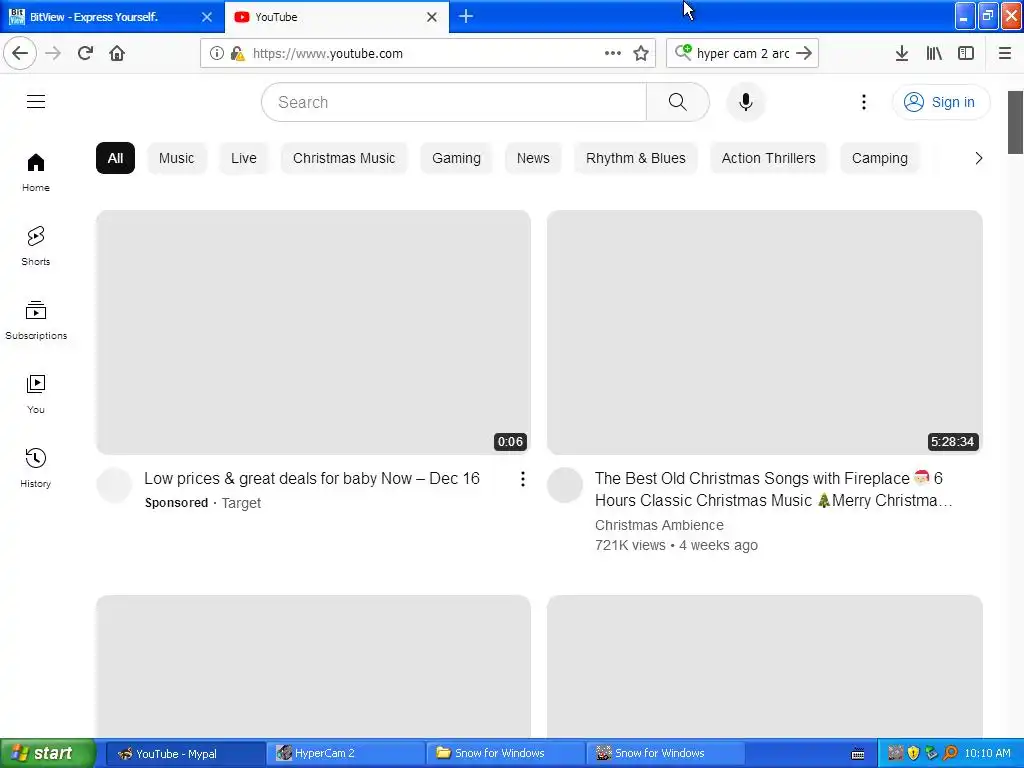
Task: Switch to the BitView tab
Action: (112, 16)
